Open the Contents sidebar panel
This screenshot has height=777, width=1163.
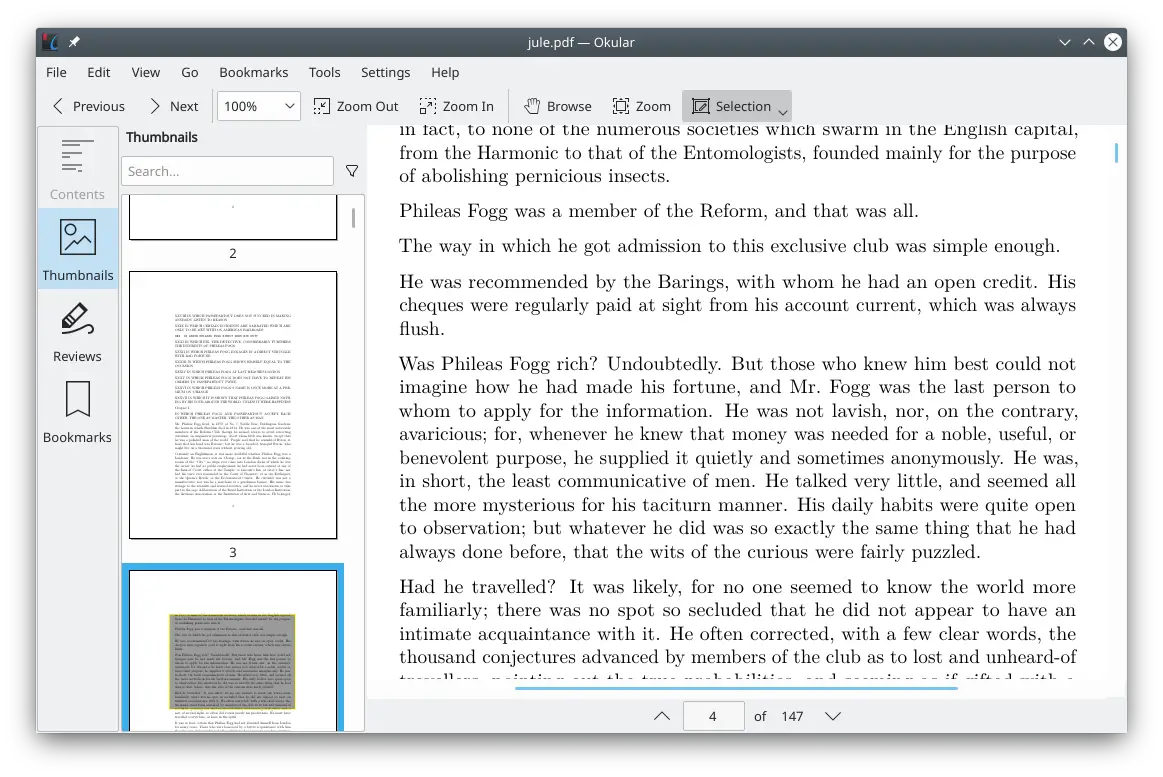pos(77,168)
